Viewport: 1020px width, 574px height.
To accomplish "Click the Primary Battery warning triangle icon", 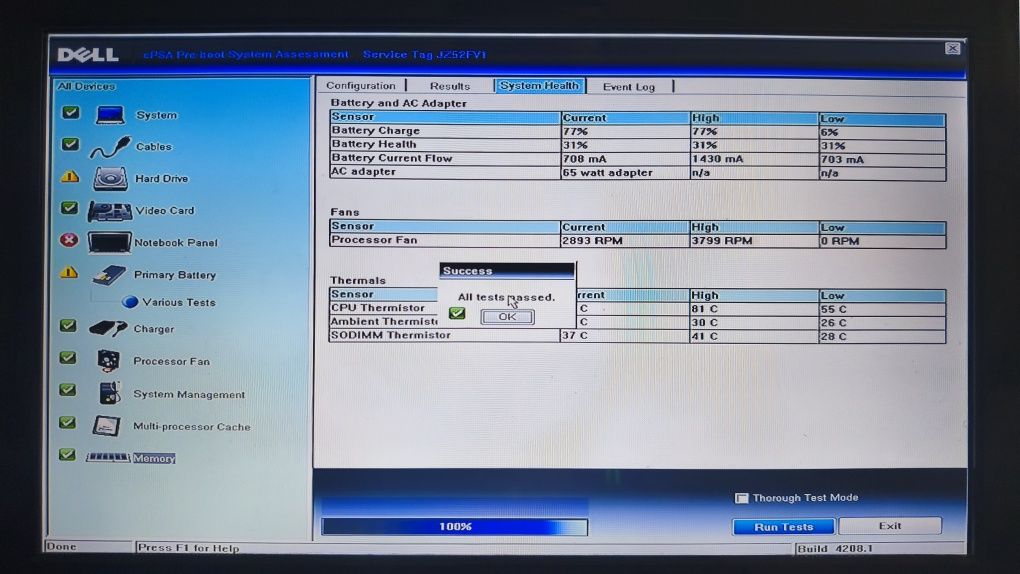I will 69,272.
